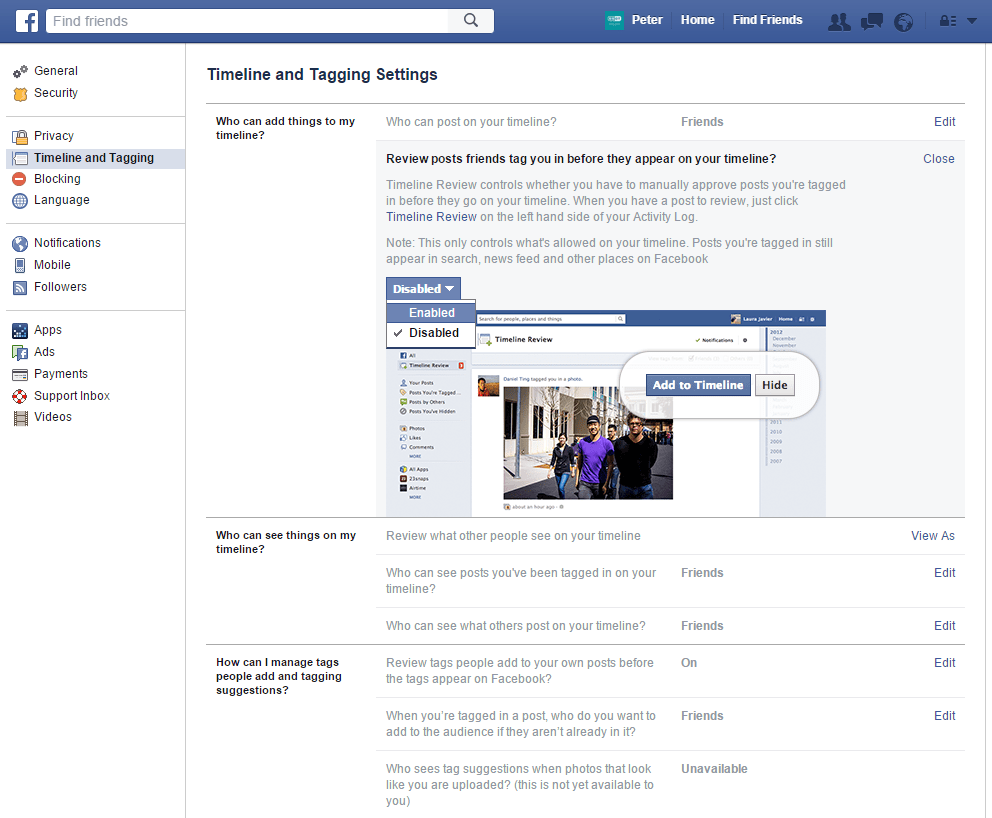Open Find Friends in top bar
Image resolution: width=992 pixels, height=818 pixels.
point(767,20)
